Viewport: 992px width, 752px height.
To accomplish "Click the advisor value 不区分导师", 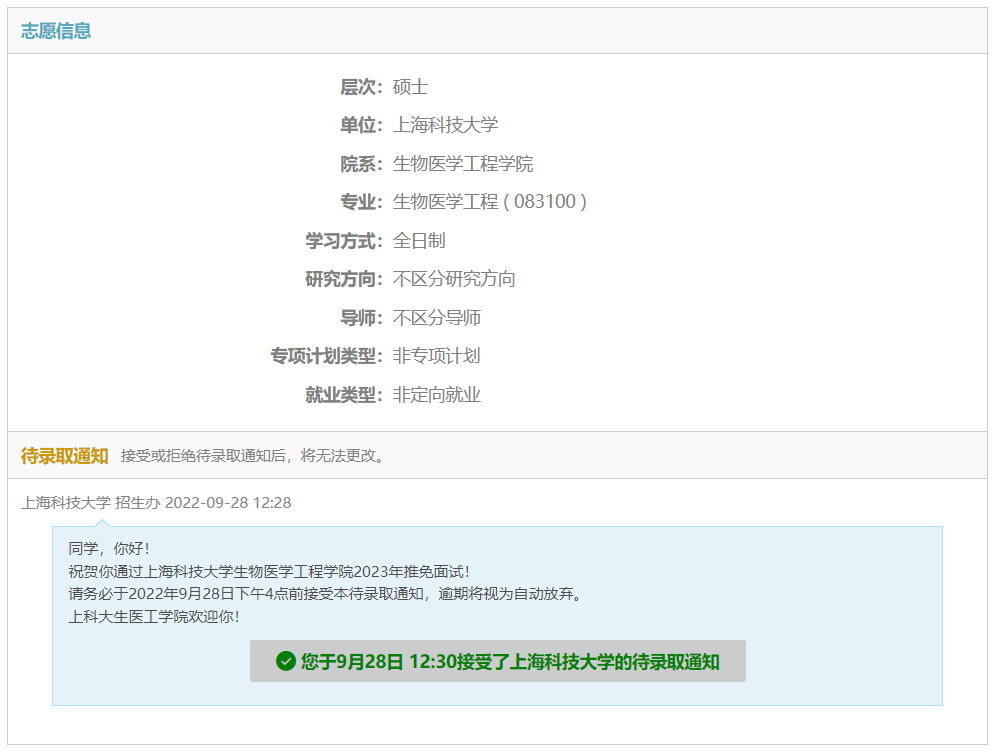I will point(437,317).
